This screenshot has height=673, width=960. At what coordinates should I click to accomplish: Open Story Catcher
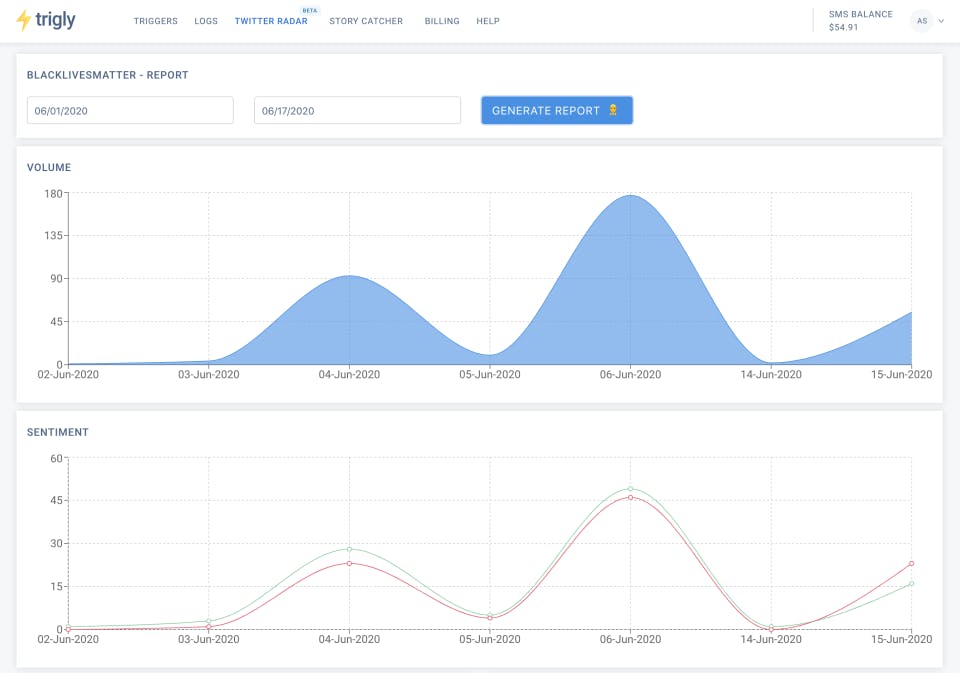366,21
